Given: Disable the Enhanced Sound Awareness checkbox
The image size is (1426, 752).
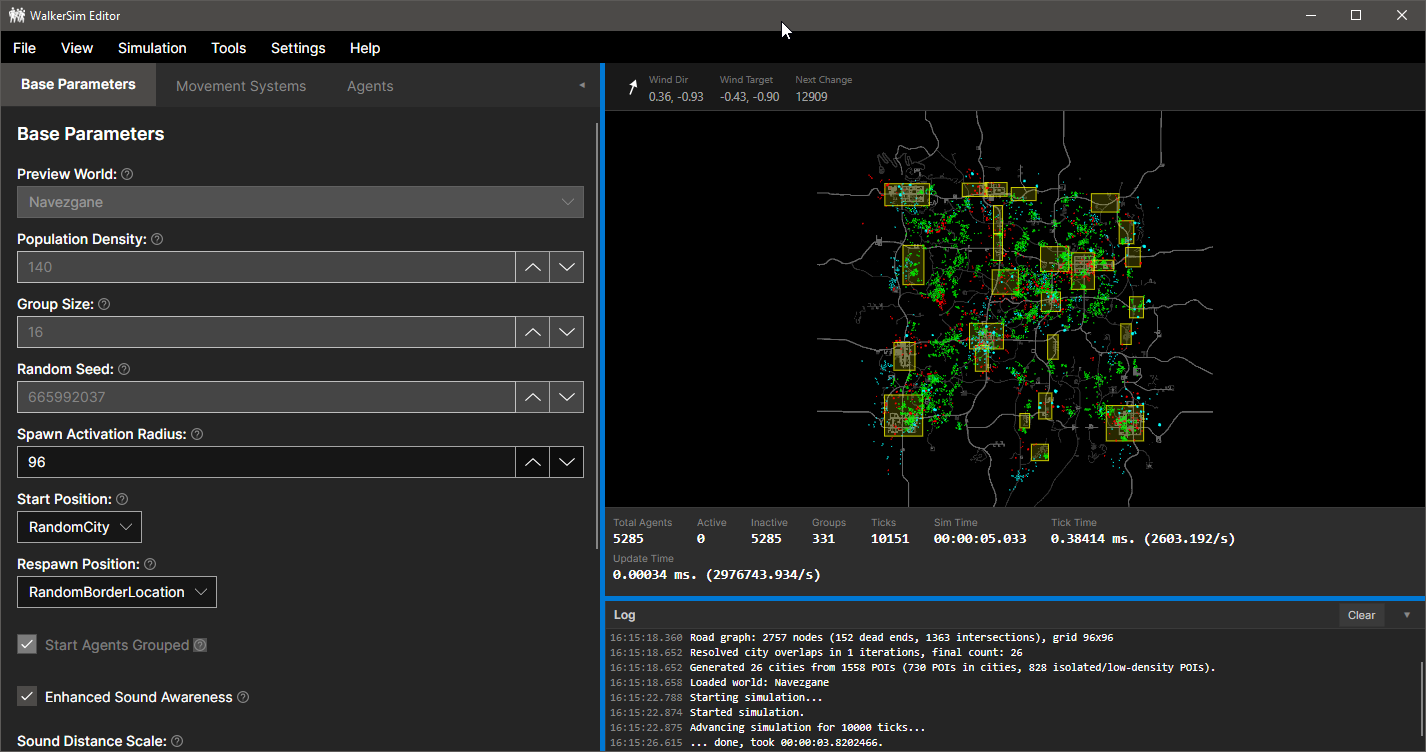Looking at the screenshot, I should point(27,697).
